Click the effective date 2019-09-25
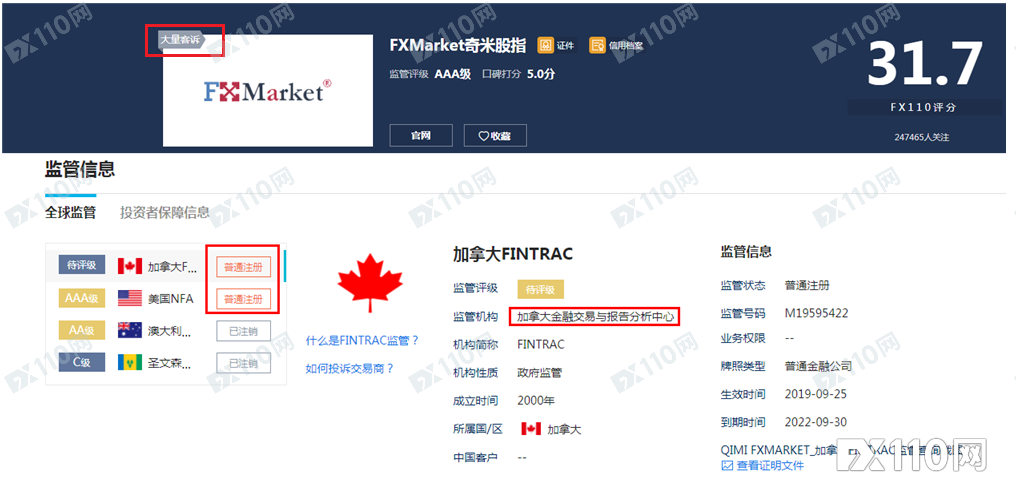Viewport: 1016px width, 495px height. (816, 394)
